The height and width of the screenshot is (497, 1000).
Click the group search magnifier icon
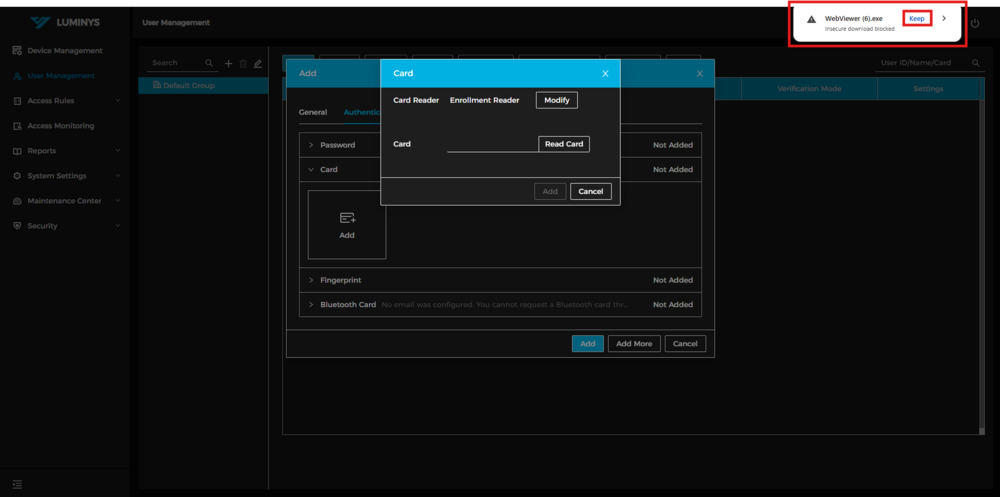point(209,63)
